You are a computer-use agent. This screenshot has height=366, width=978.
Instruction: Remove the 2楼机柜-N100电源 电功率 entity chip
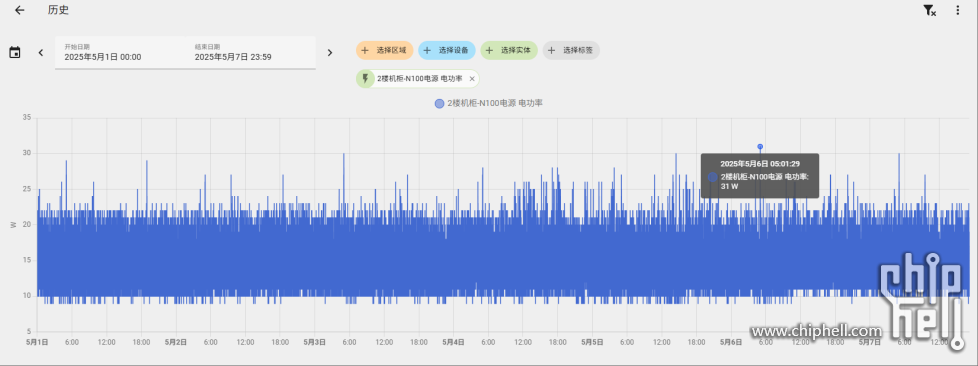click(x=472, y=79)
